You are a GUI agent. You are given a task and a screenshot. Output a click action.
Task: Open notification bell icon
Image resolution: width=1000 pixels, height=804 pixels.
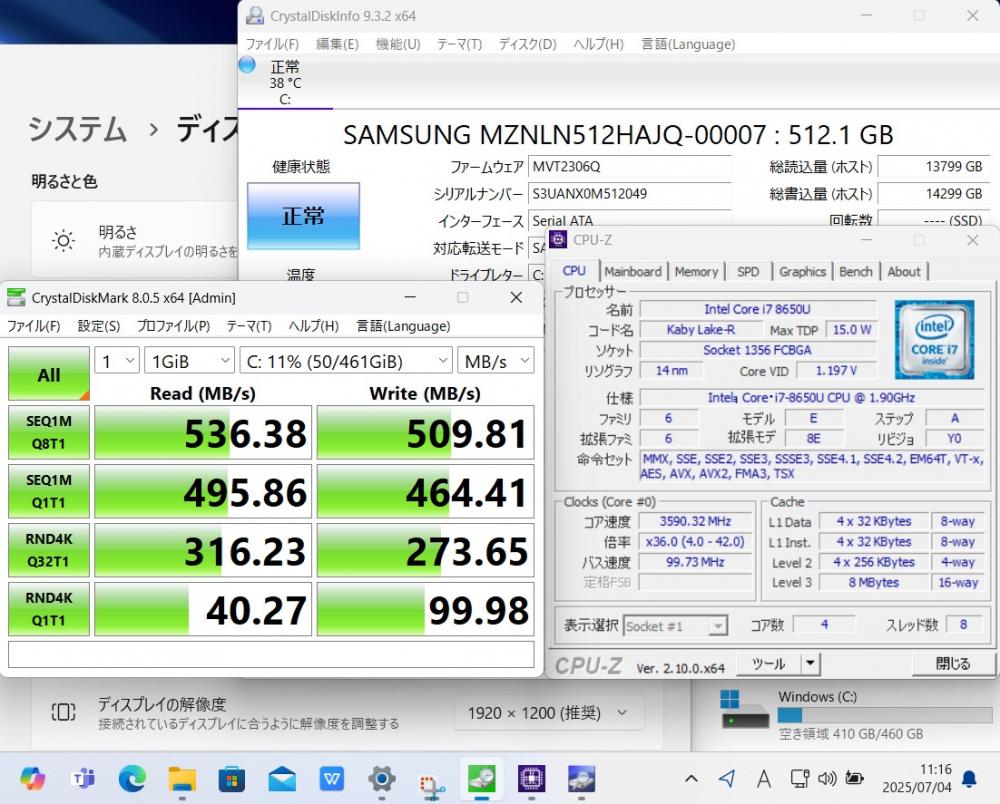(x=969, y=778)
